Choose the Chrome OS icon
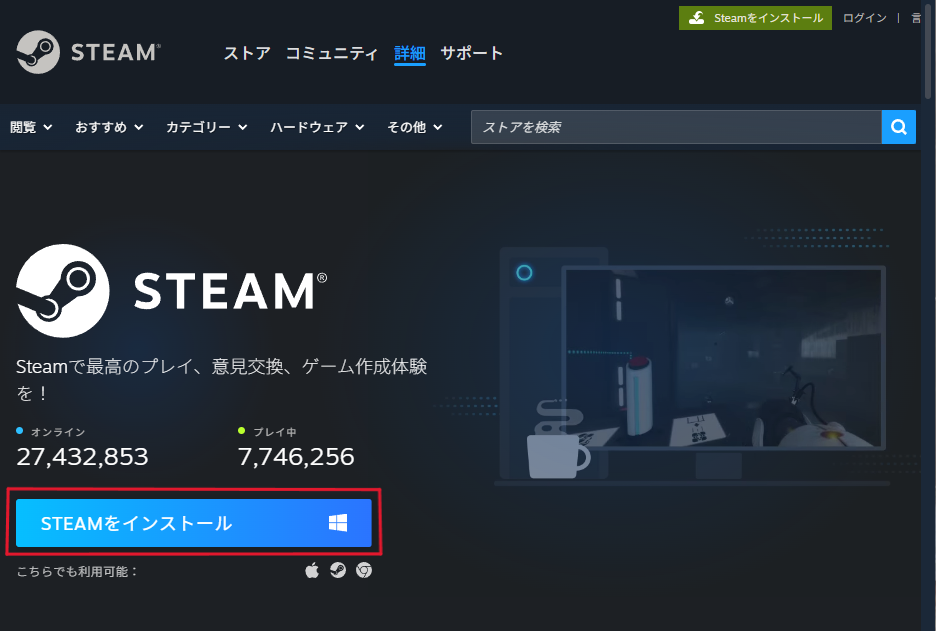This screenshot has width=936, height=631. (364, 570)
